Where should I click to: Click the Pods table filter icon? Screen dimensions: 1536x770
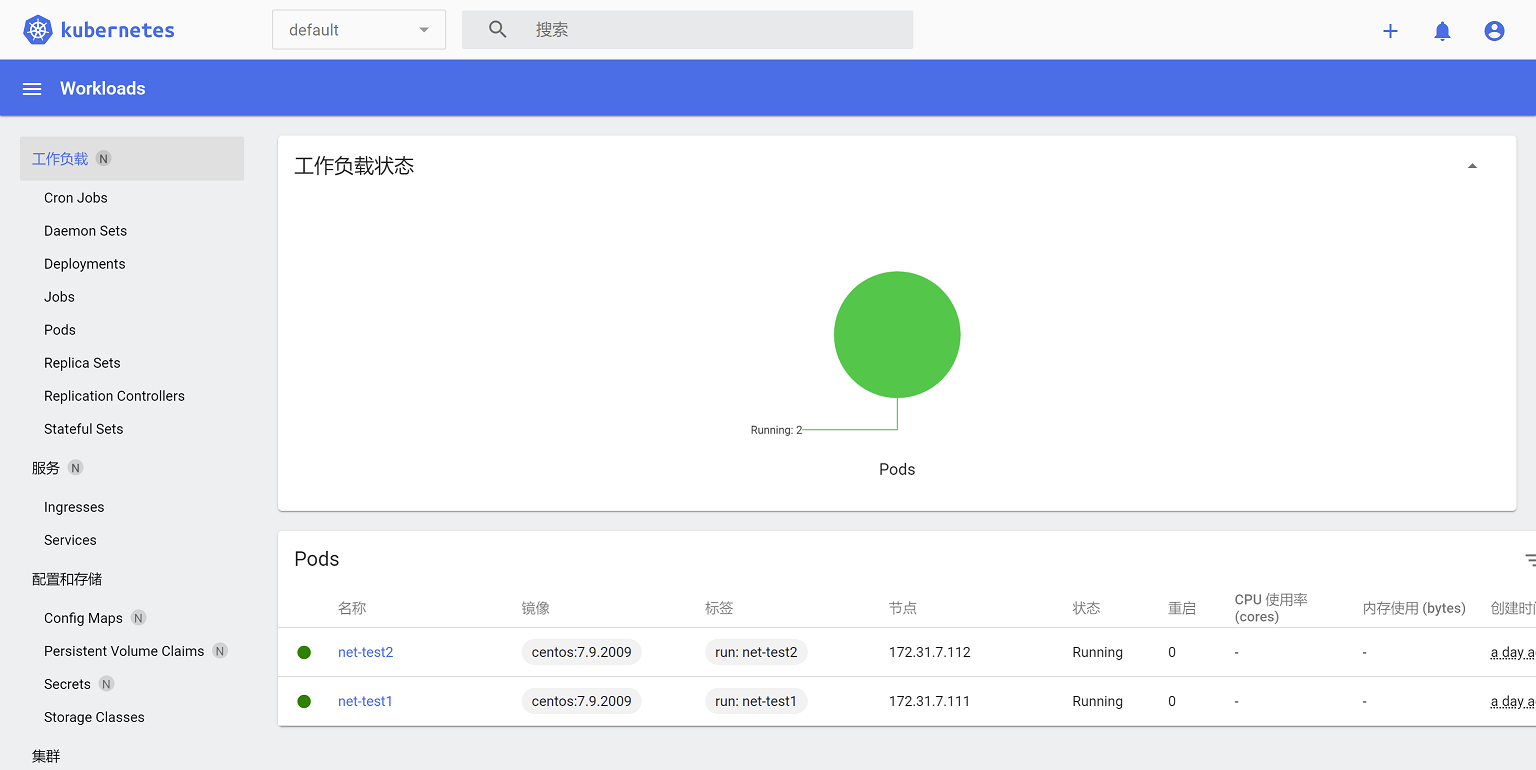point(1529,560)
